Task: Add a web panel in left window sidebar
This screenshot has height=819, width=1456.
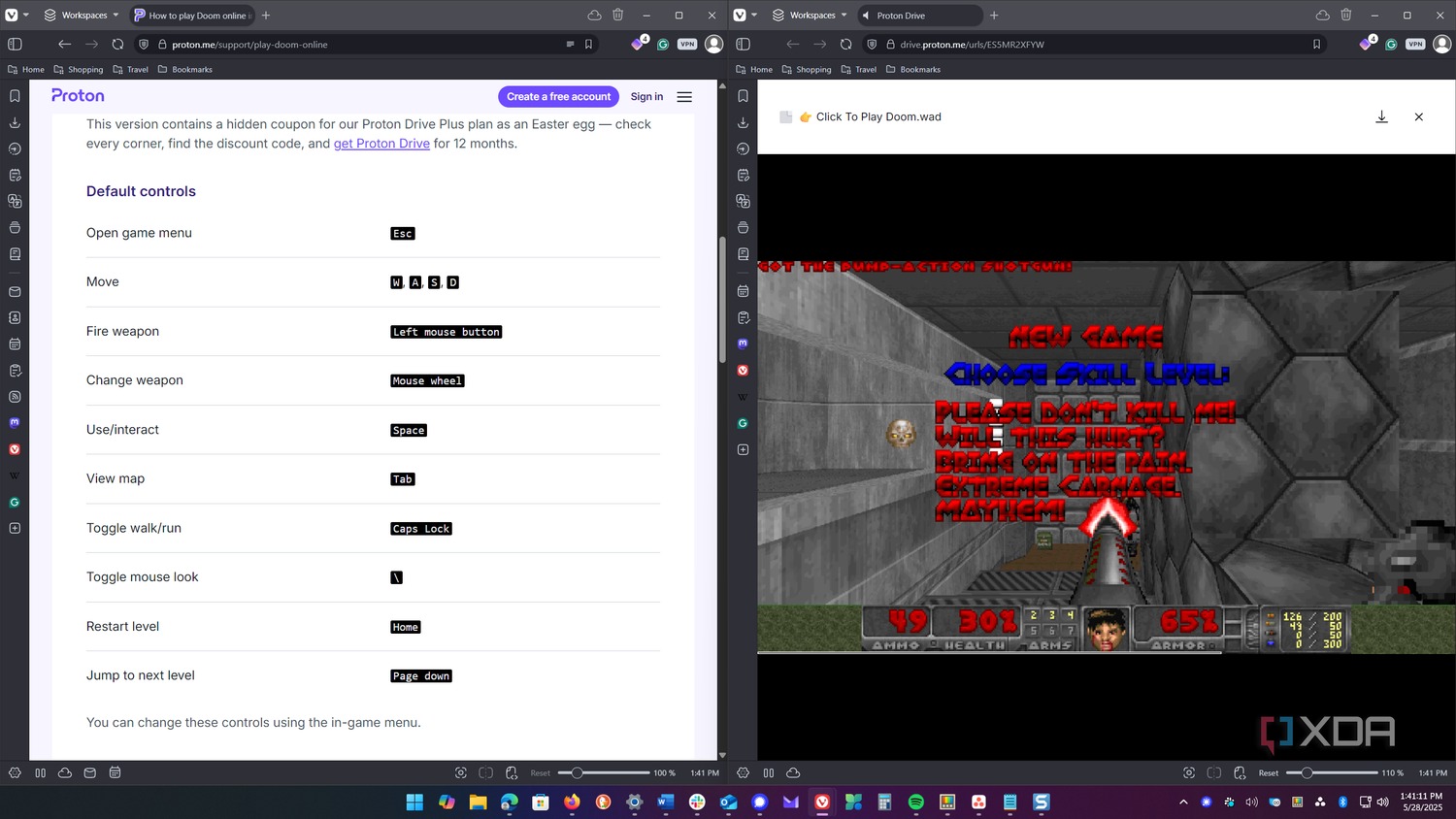Action: pyautogui.click(x=15, y=528)
